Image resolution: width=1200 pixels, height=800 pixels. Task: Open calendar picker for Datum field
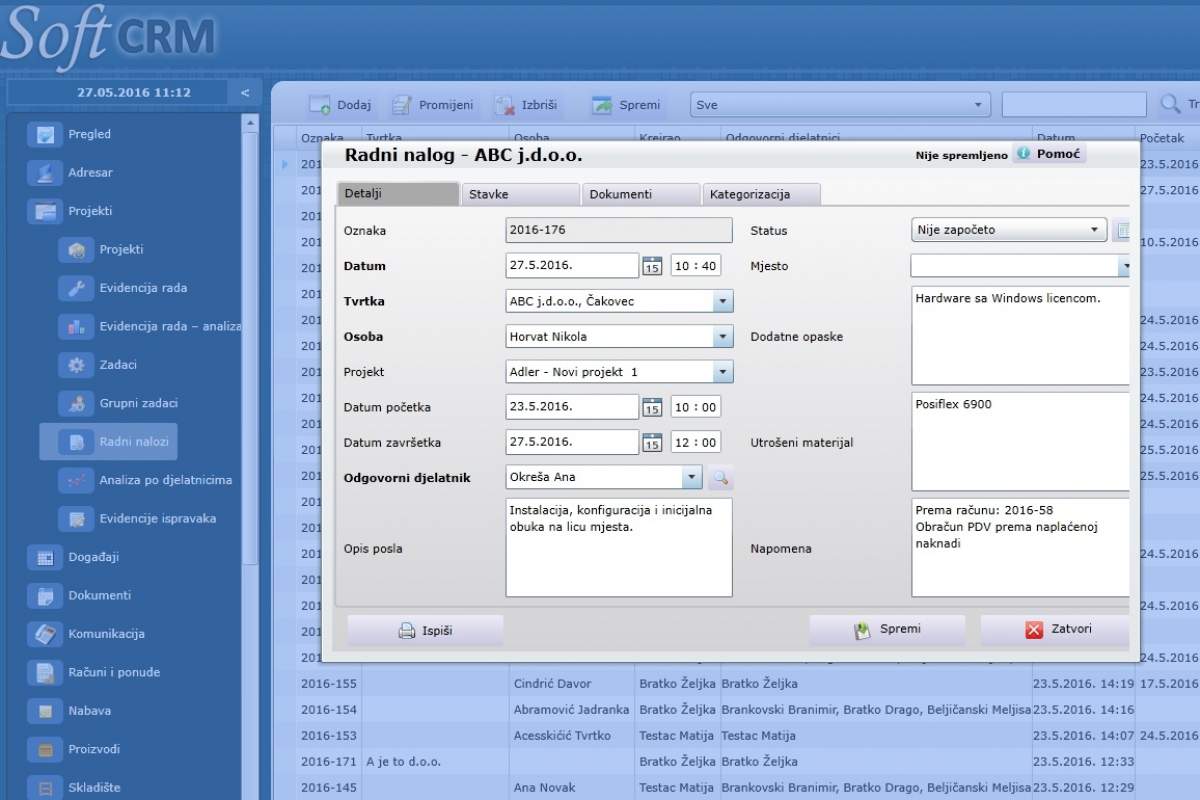tap(652, 266)
